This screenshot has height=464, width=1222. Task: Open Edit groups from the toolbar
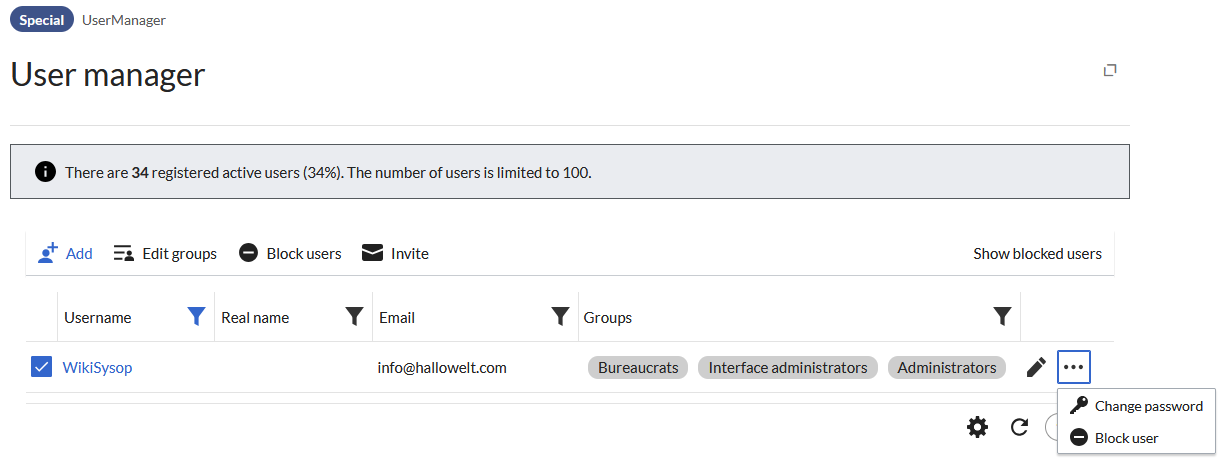[x=165, y=253]
